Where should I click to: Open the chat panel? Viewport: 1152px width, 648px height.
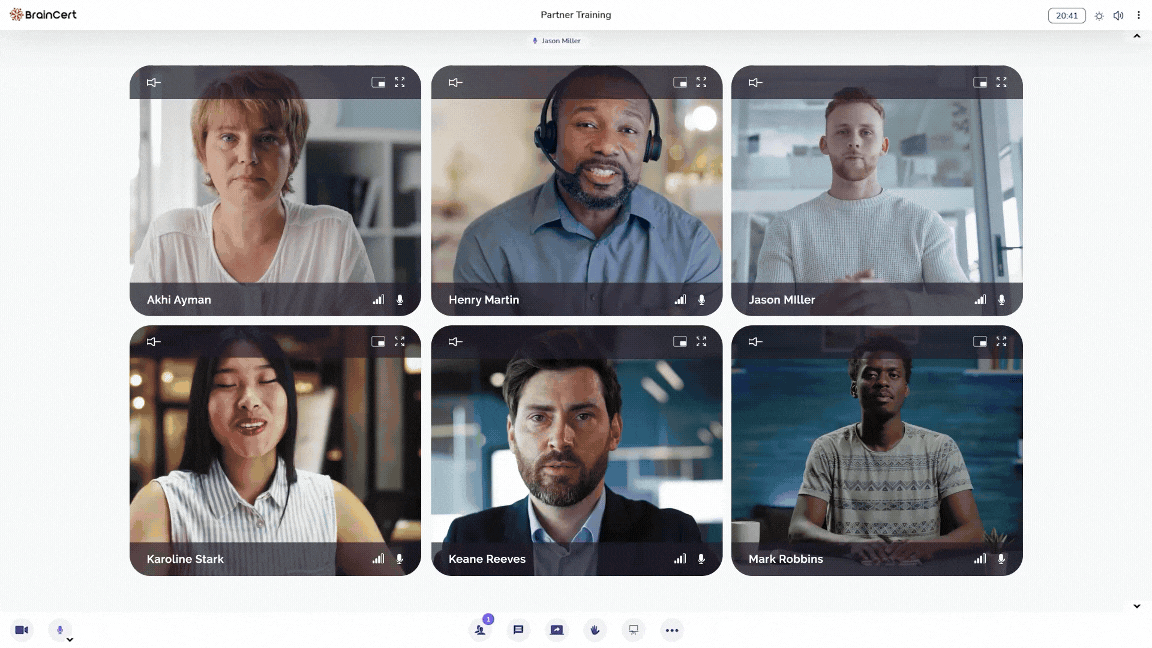point(518,630)
